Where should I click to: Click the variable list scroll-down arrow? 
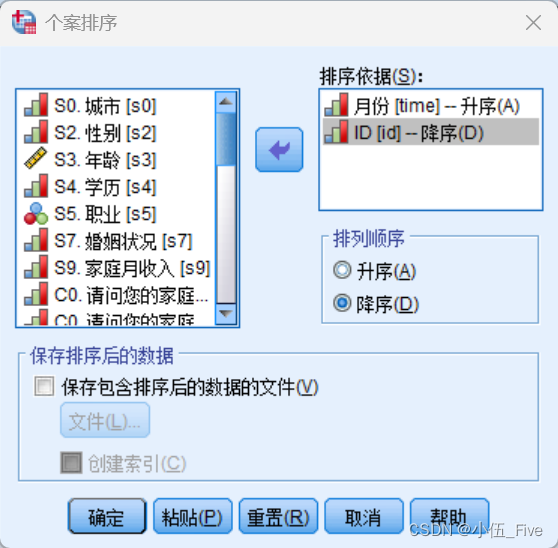click(x=226, y=314)
